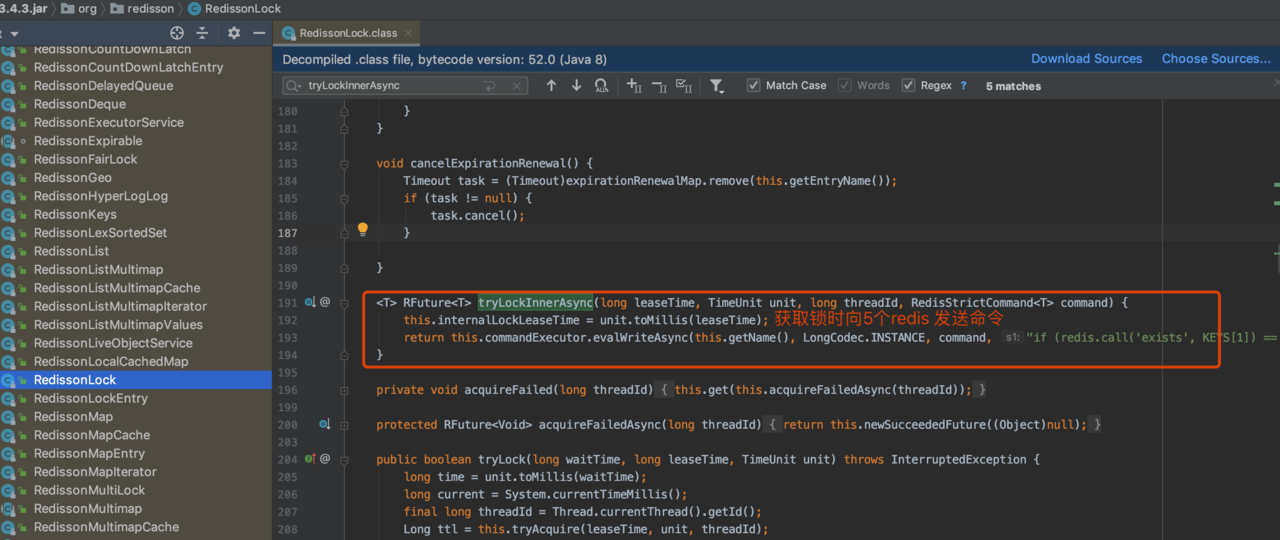Click the Choose Sources link
The height and width of the screenshot is (540, 1280).
pyautogui.click(x=1216, y=59)
